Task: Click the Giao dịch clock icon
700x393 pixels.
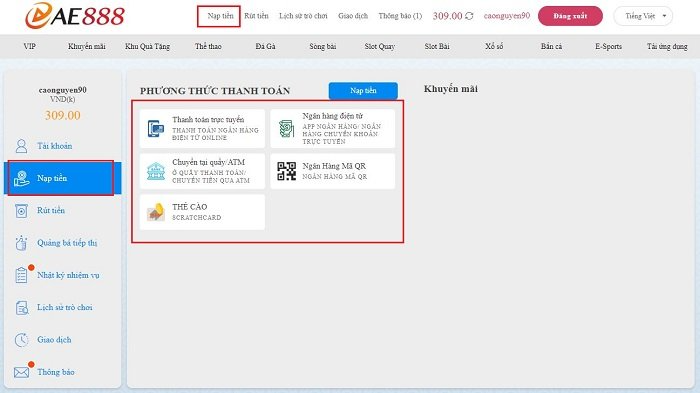Action: (x=21, y=340)
